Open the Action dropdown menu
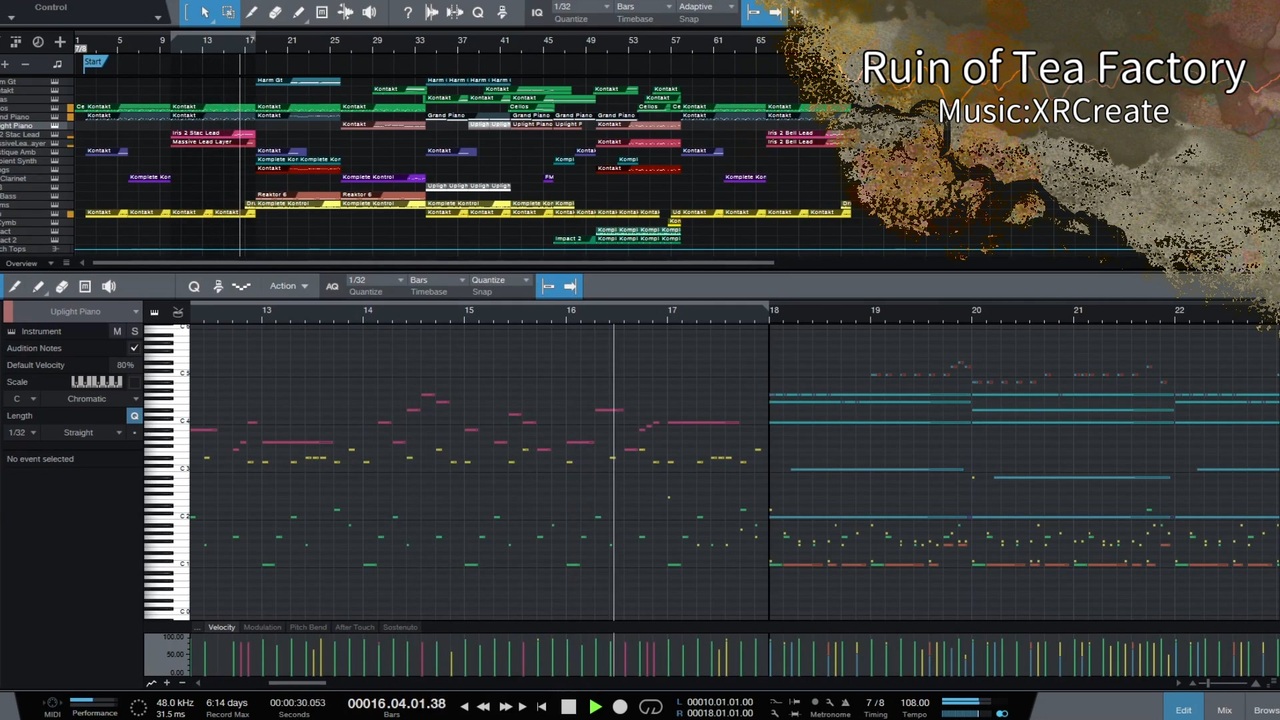Screen dimensions: 1280x720 point(289,287)
